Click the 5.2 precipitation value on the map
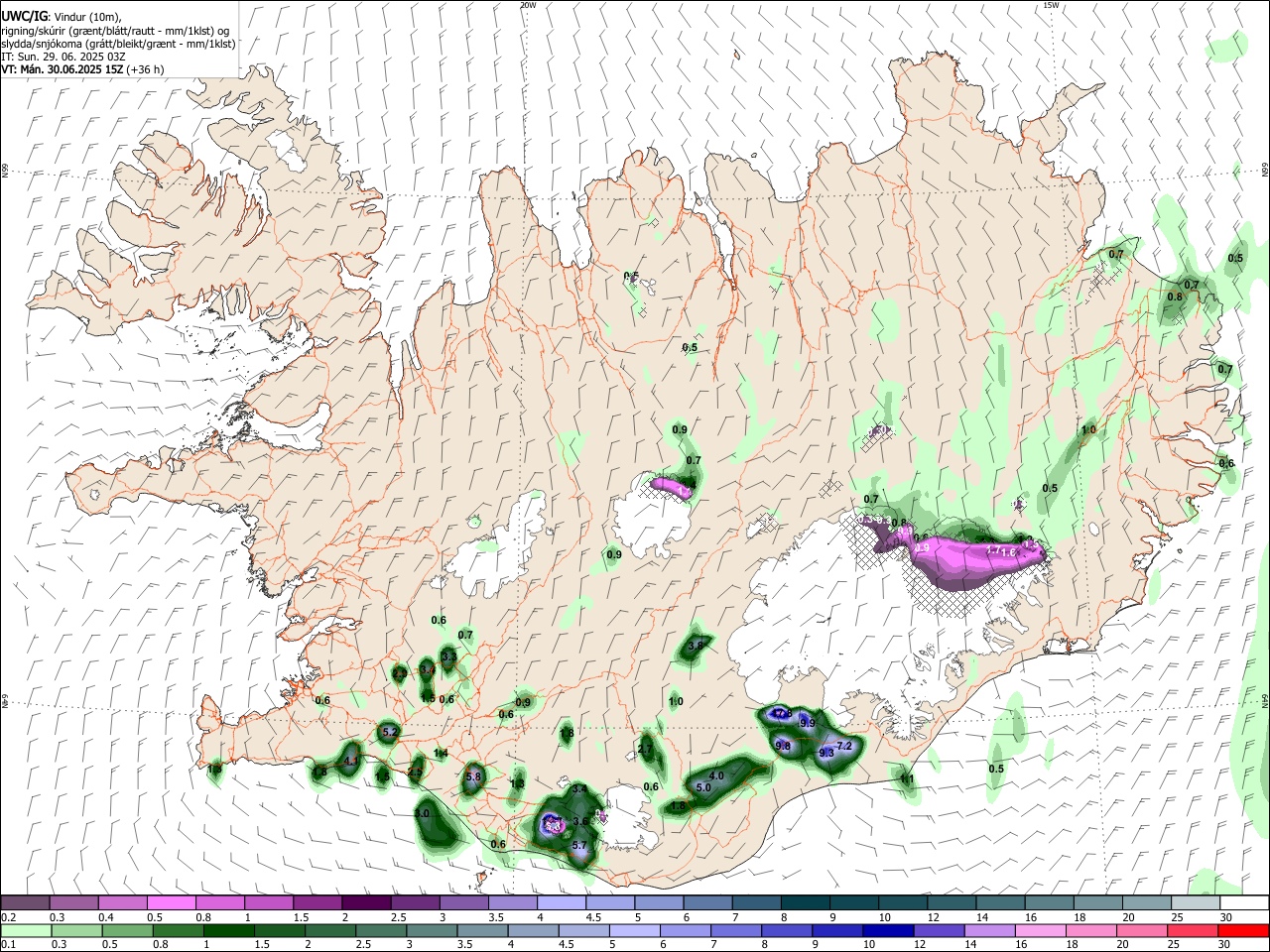 click(389, 732)
